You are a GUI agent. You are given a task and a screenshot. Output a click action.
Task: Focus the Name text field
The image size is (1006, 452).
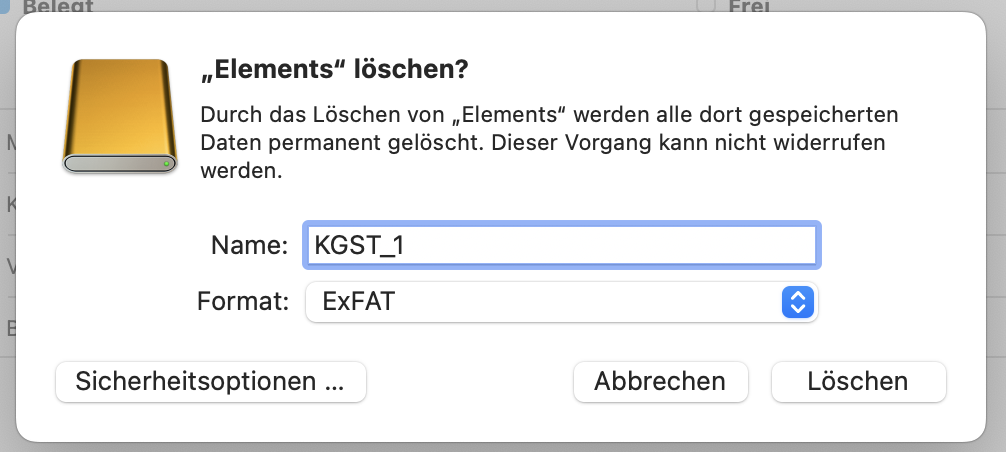[x=560, y=245]
